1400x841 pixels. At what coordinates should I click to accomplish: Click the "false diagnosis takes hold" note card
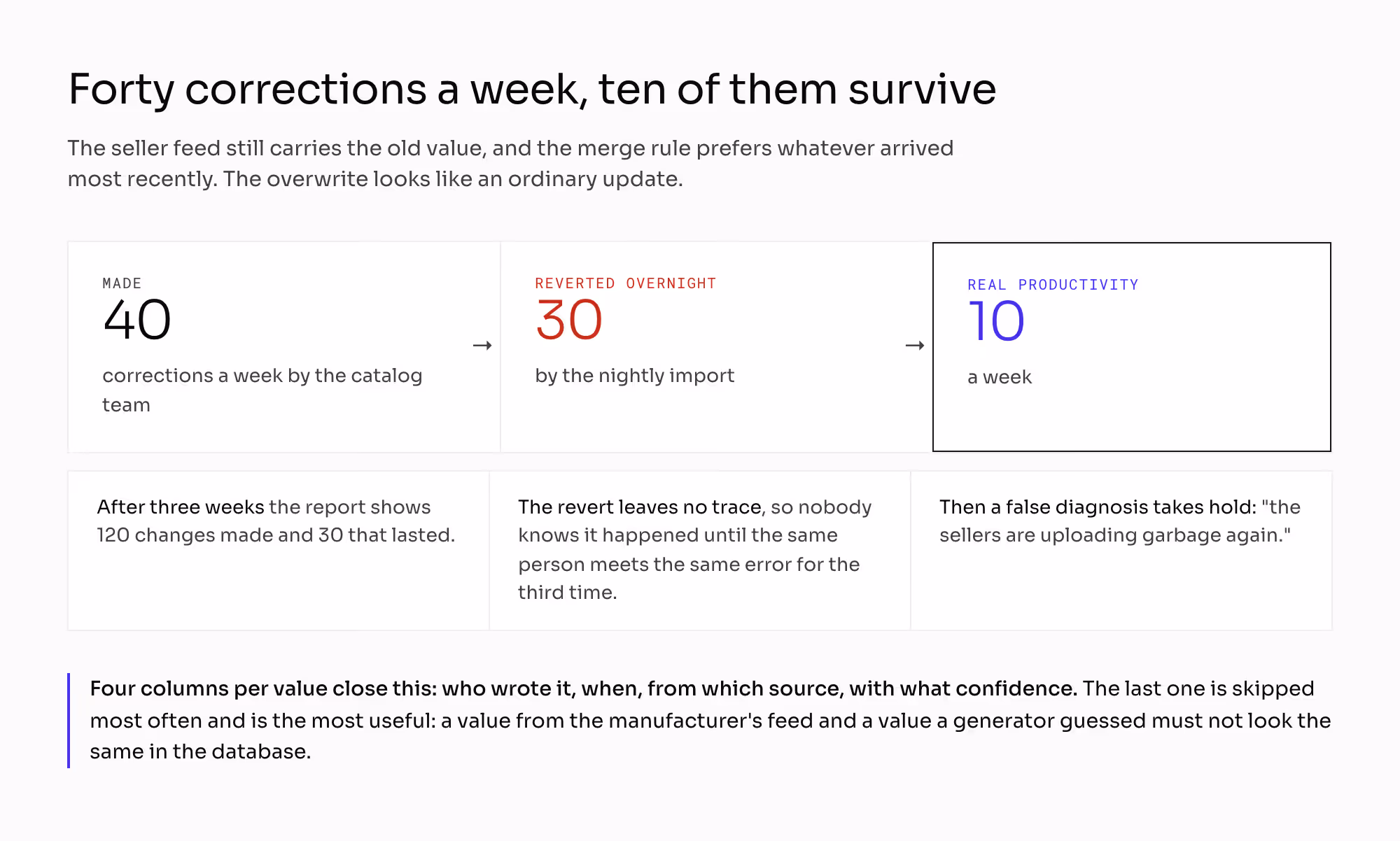click(x=1121, y=551)
